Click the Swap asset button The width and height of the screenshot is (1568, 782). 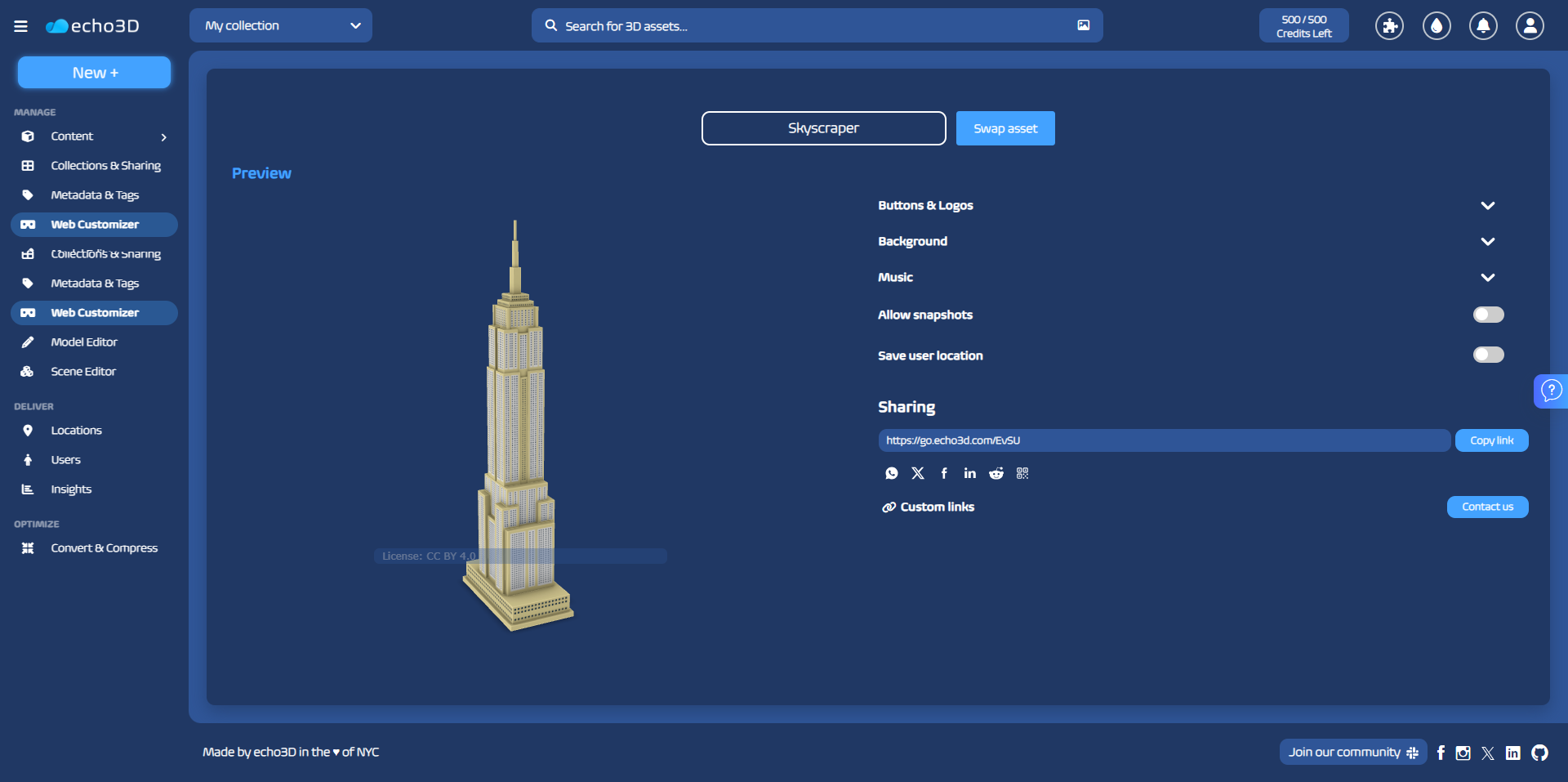tap(1005, 128)
